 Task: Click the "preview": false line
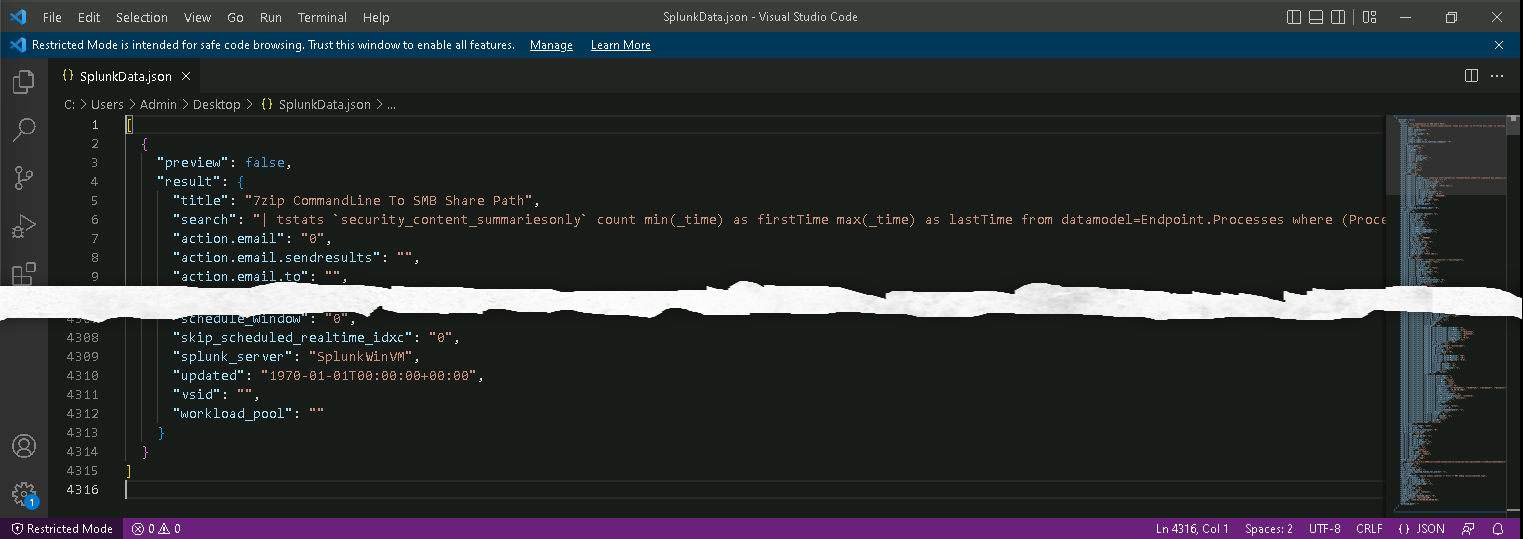(224, 162)
